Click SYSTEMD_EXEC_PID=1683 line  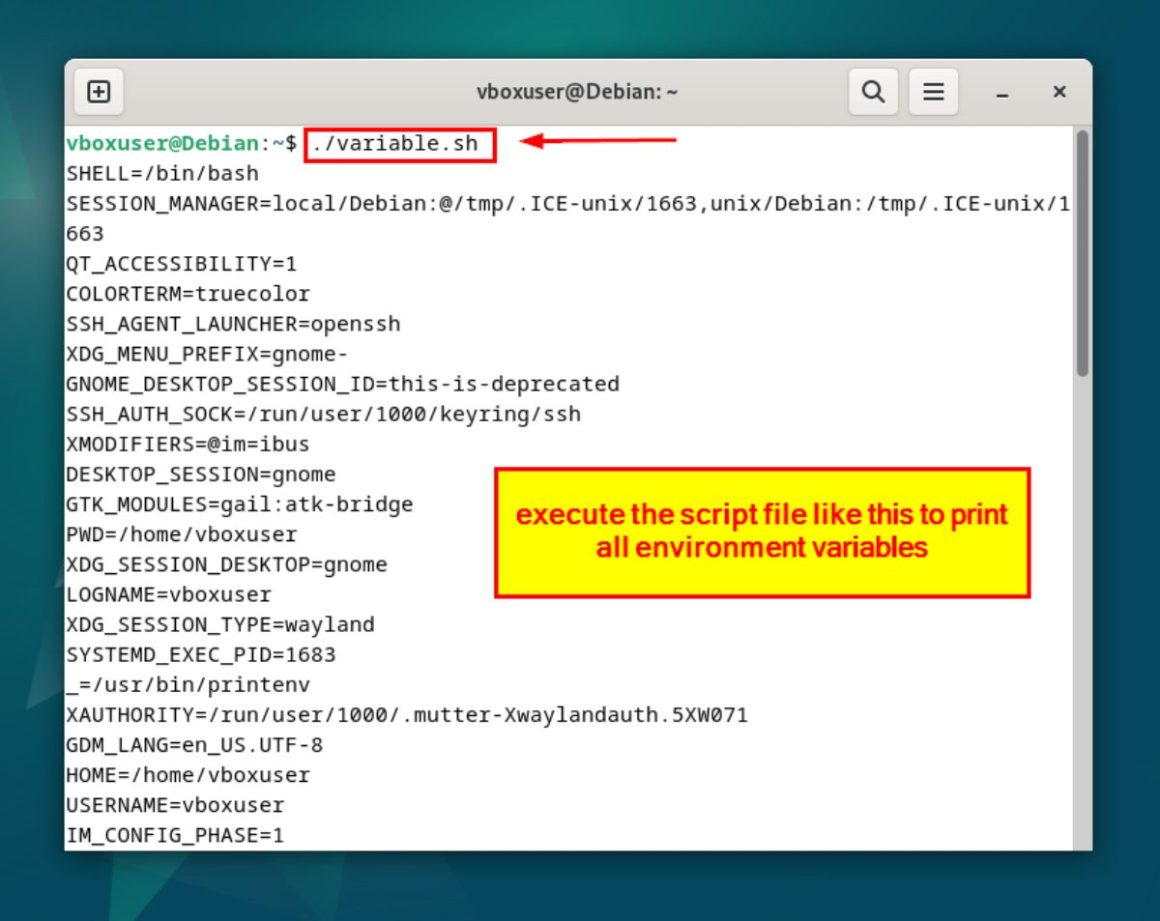(x=200, y=655)
